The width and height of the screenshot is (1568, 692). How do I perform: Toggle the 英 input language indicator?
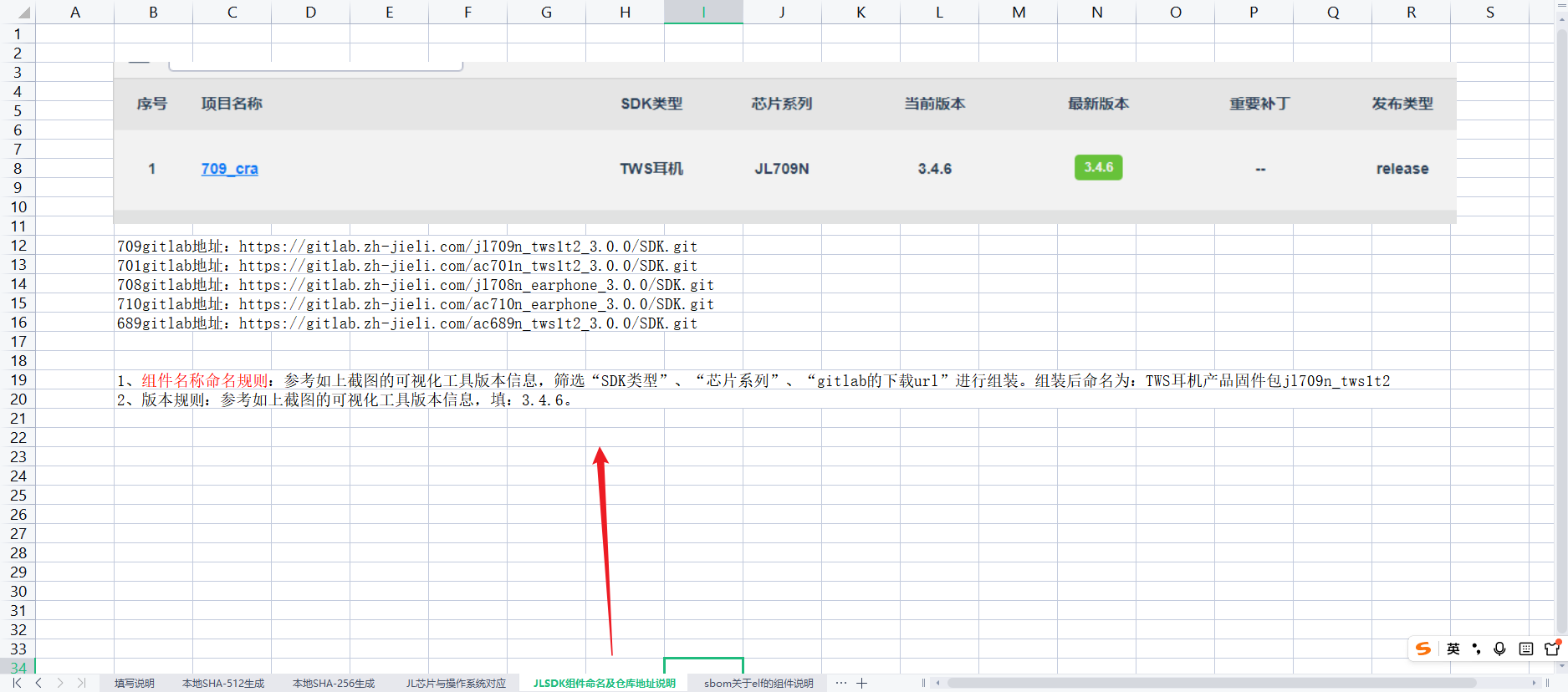pyautogui.click(x=1453, y=649)
